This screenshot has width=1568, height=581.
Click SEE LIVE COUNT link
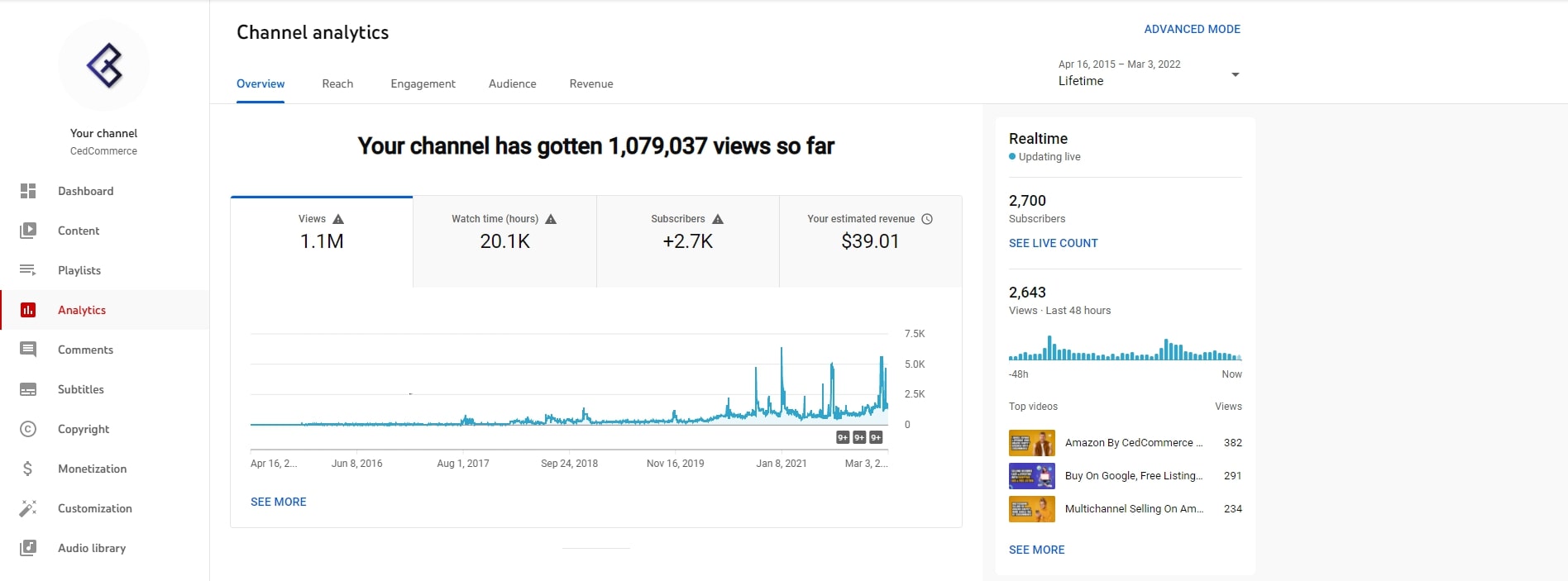1053,243
